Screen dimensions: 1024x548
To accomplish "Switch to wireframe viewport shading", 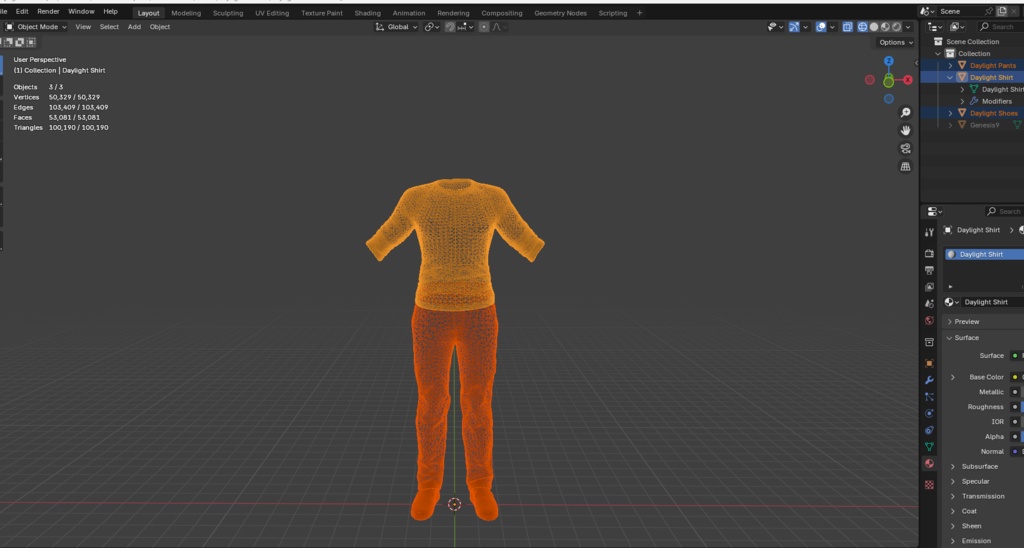I will pyautogui.click(x=862, y=27).
